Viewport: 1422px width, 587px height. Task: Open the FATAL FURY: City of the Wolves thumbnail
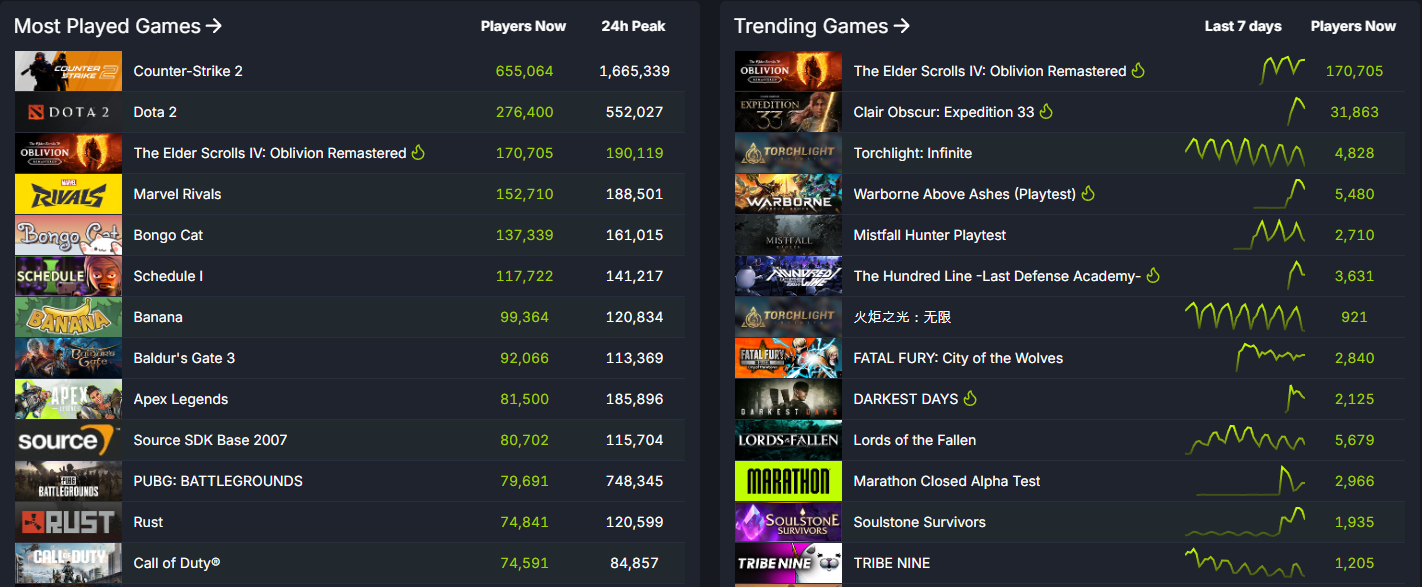[x=788, y=358]
